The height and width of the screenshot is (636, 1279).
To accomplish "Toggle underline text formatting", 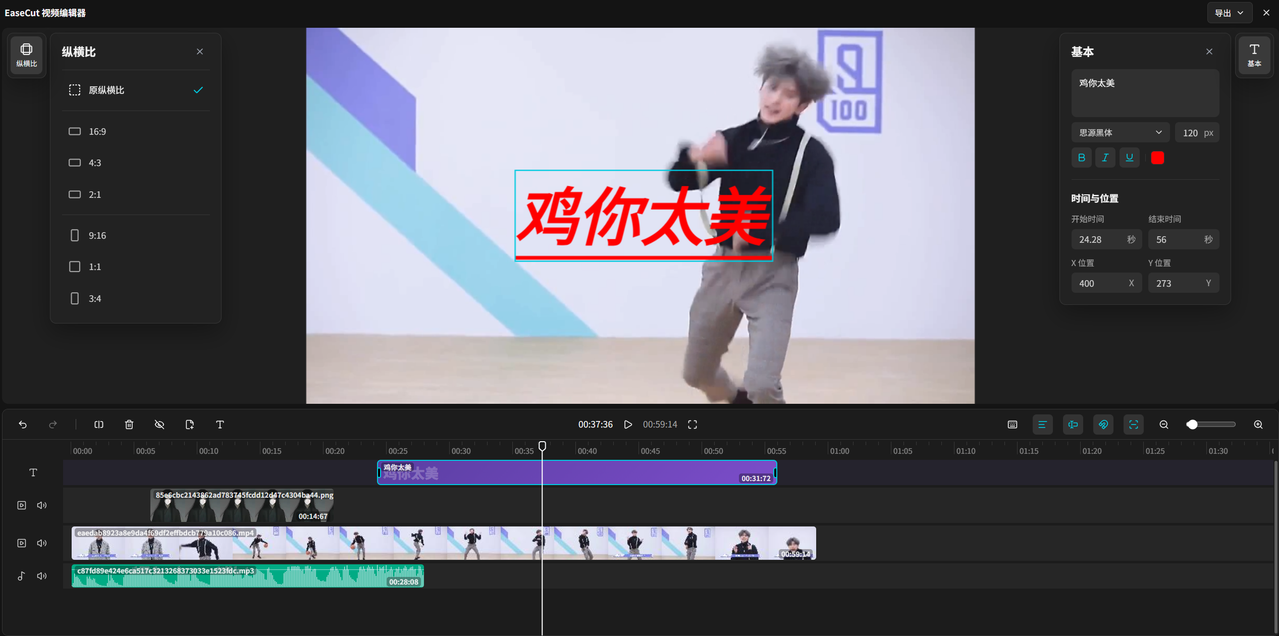I will pyautogui.click(x=1129, y=158).
